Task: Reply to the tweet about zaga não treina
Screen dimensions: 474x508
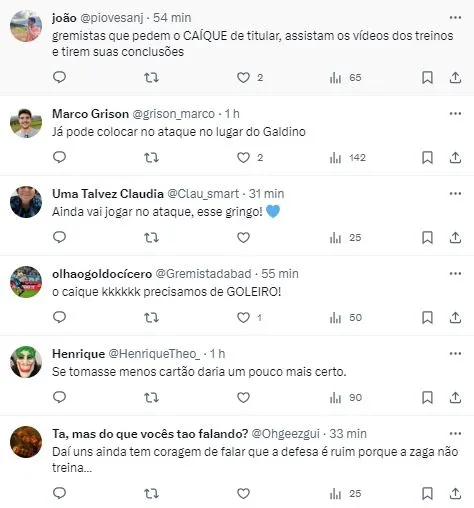Action: (x=60, y=493)
